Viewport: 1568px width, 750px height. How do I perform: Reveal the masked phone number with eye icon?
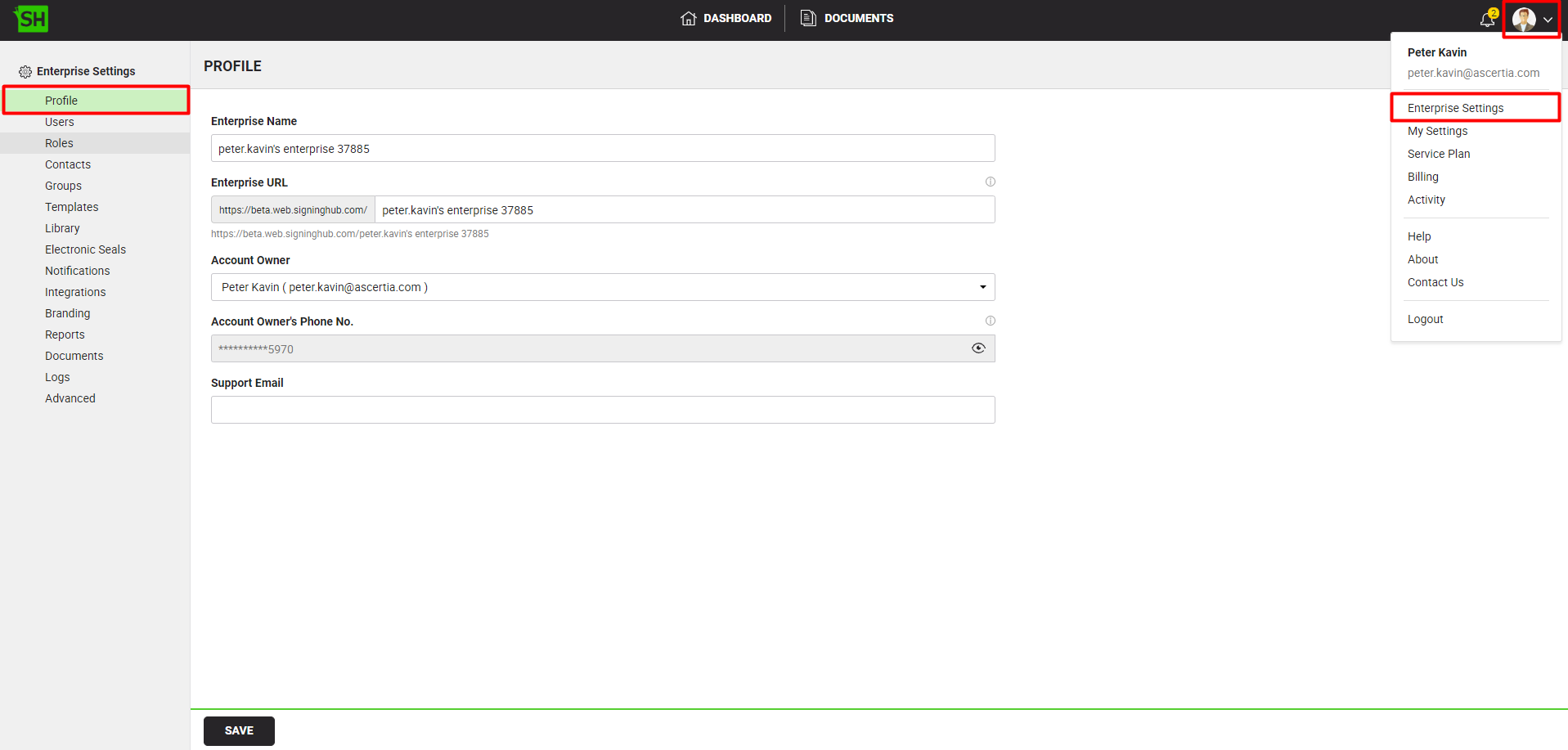(977, 348)
